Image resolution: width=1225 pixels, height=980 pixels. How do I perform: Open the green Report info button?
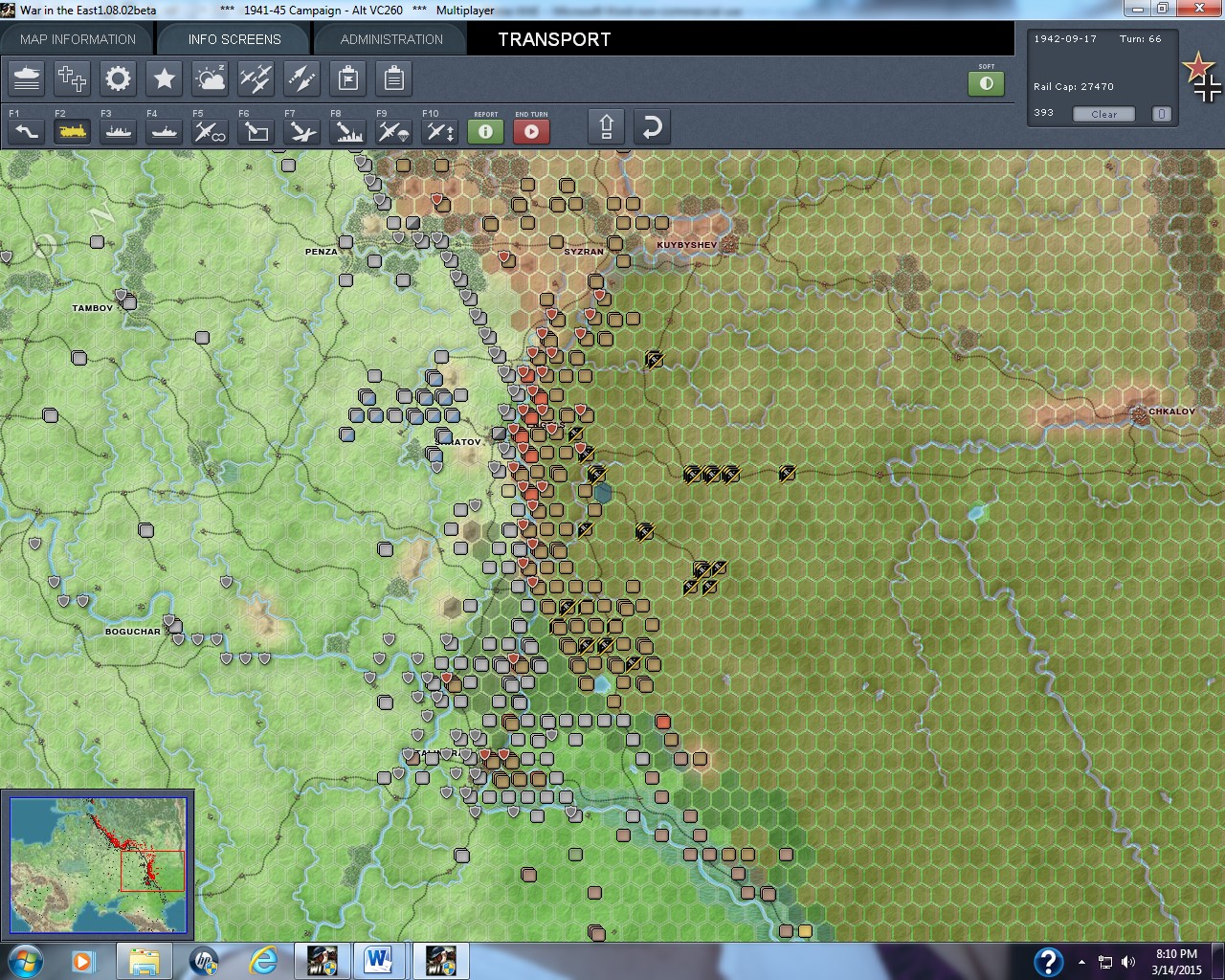(486, 131)
